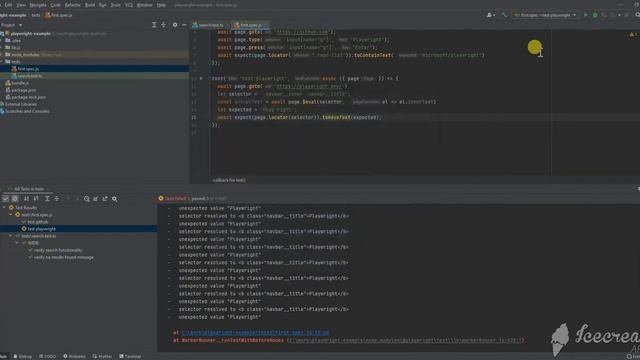The width and height of the screenshot is (640, 360).
Task: Click Collapse All icon in Project panel
Action: point(163,25)
